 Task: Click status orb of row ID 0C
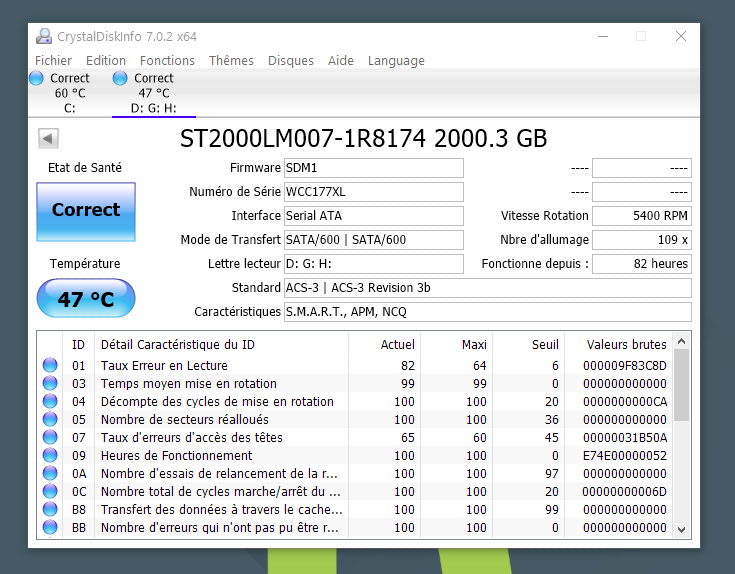point(50,491)
